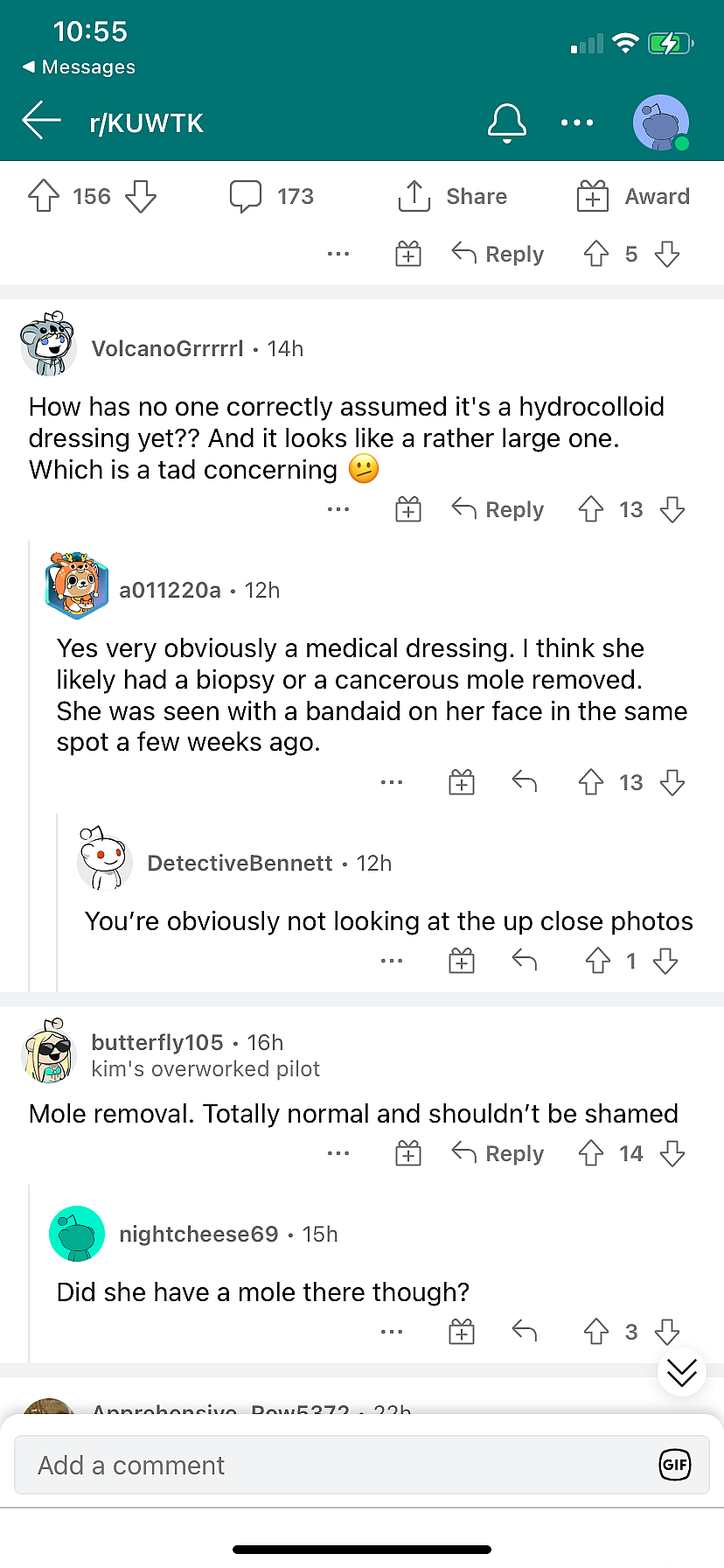Downvote the post with 156 votes
Image resolution: width=724 pixels, height=1568 pixels.
pyautogui.click(x=141, y=196)
